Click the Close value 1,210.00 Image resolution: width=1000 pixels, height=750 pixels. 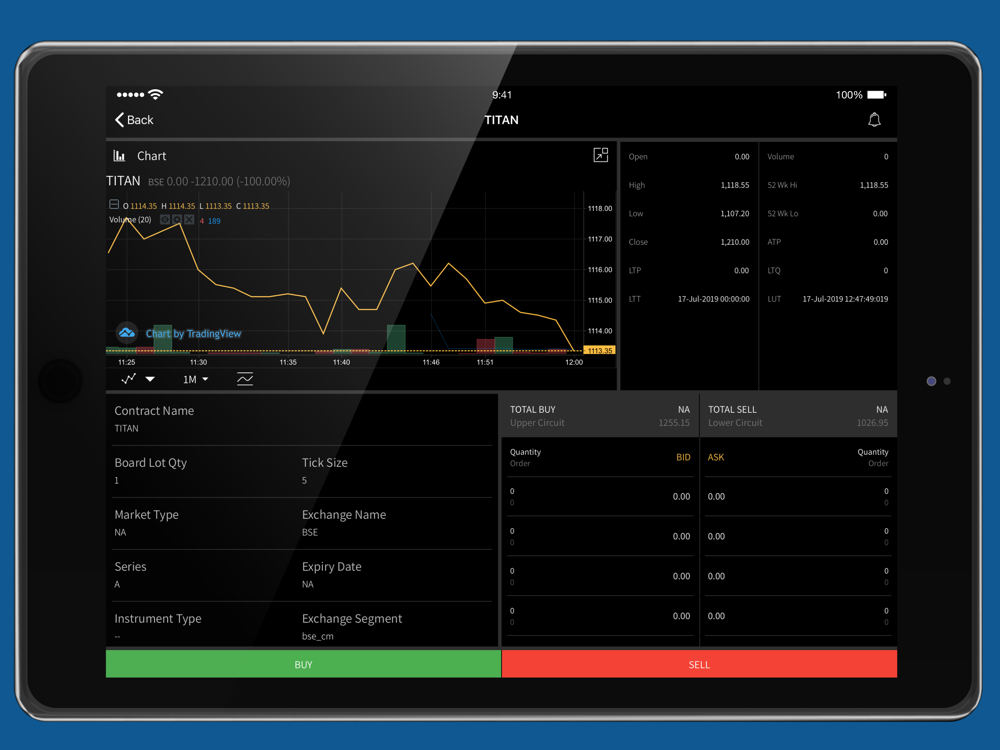click(x=735, y=242)
